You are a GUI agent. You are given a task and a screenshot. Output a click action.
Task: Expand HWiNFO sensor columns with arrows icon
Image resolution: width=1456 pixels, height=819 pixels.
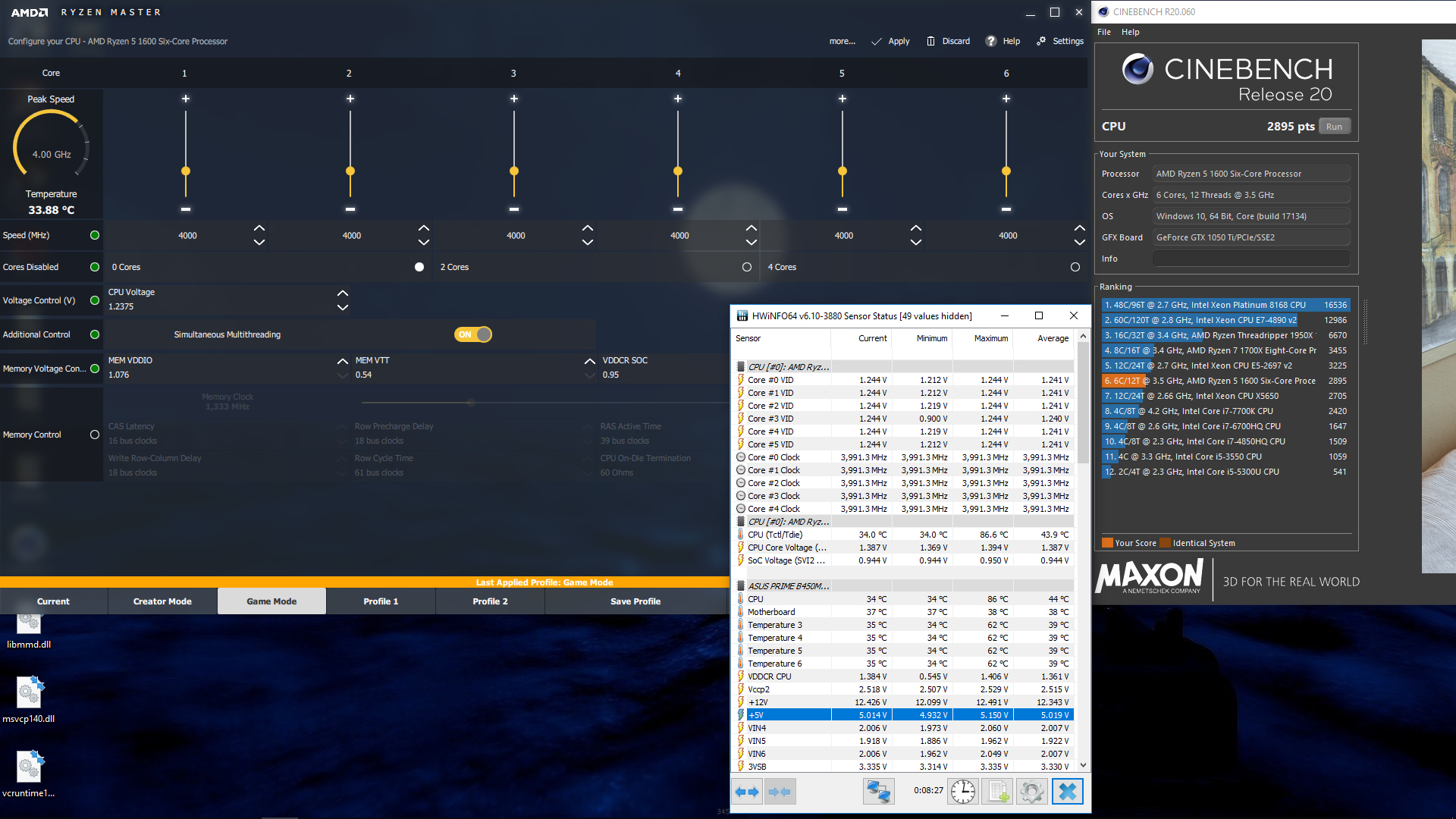click(x=747, y=792)
